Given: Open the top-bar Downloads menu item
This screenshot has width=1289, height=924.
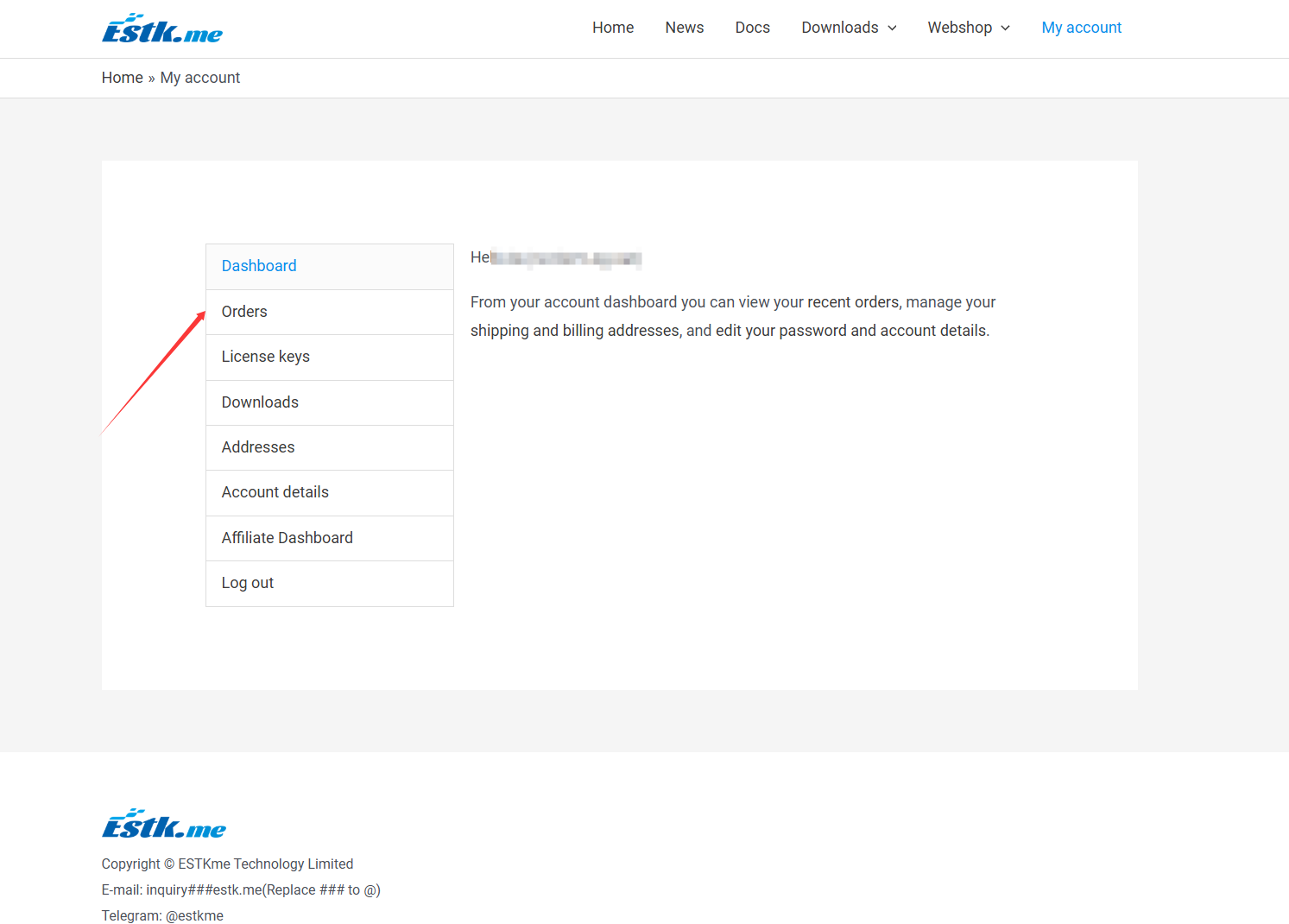Looking at the screenshot, I should pyautogui.click(x=839, y=28).
